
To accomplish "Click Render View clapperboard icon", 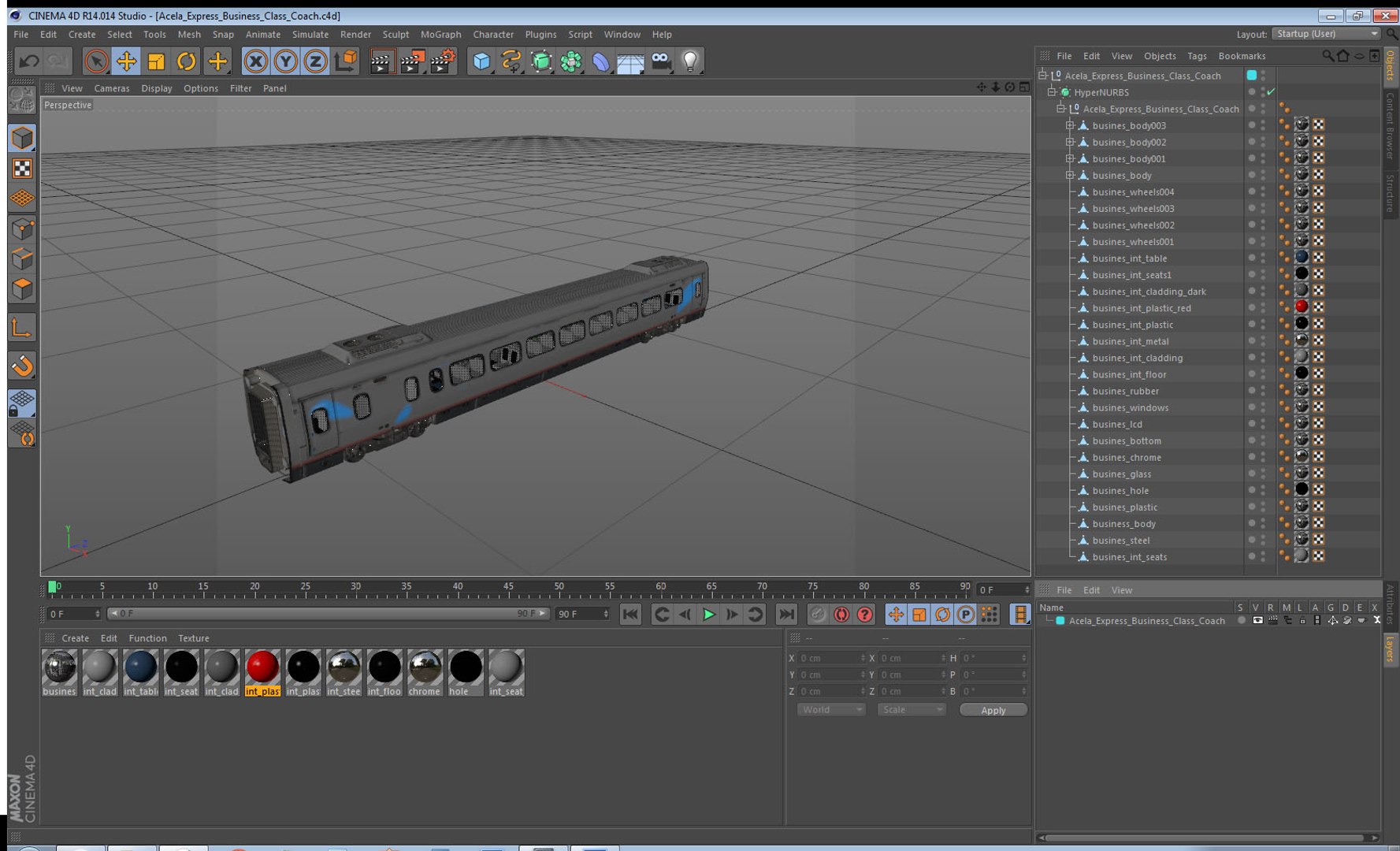I will pyautogui.click(x=382, y=61).
